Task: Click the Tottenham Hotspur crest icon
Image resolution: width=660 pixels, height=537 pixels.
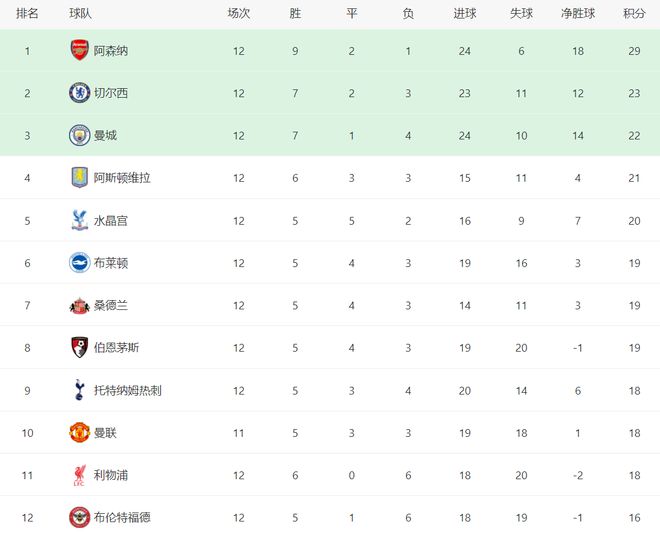Action: coord(79,390)
